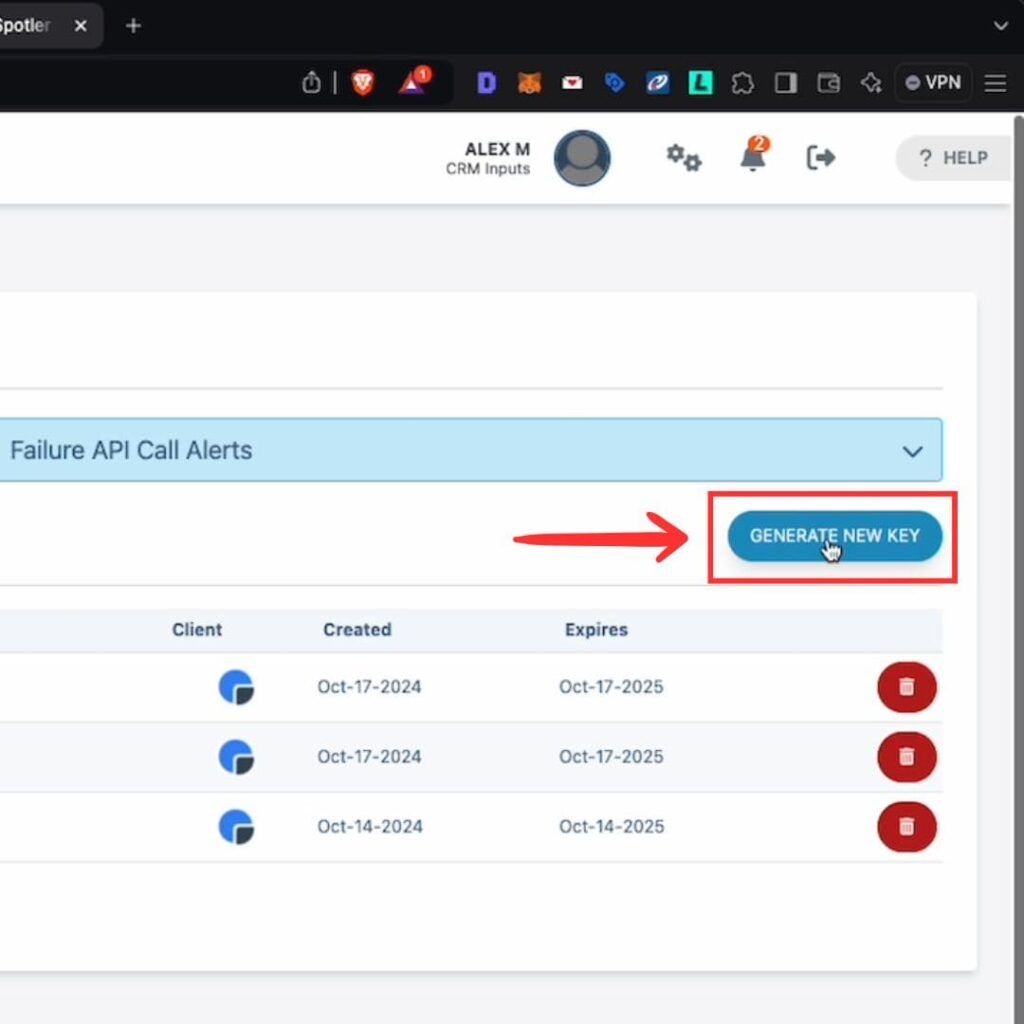This screenshot has width=1024, height=1024.
Task: Toggle the browser sidebar panel icon
Action: point(786,83)
